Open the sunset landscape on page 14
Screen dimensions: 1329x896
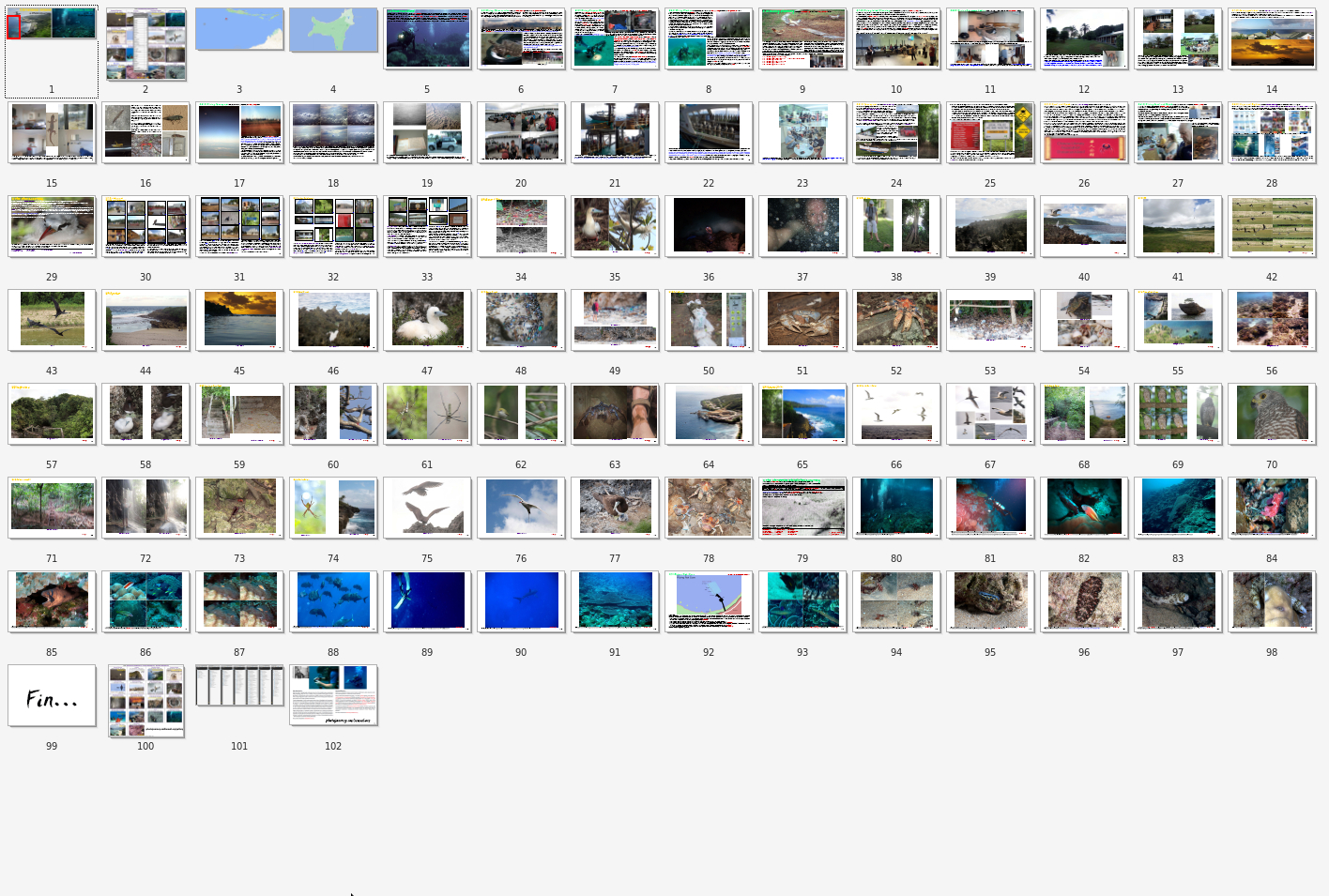(1272, 38)
